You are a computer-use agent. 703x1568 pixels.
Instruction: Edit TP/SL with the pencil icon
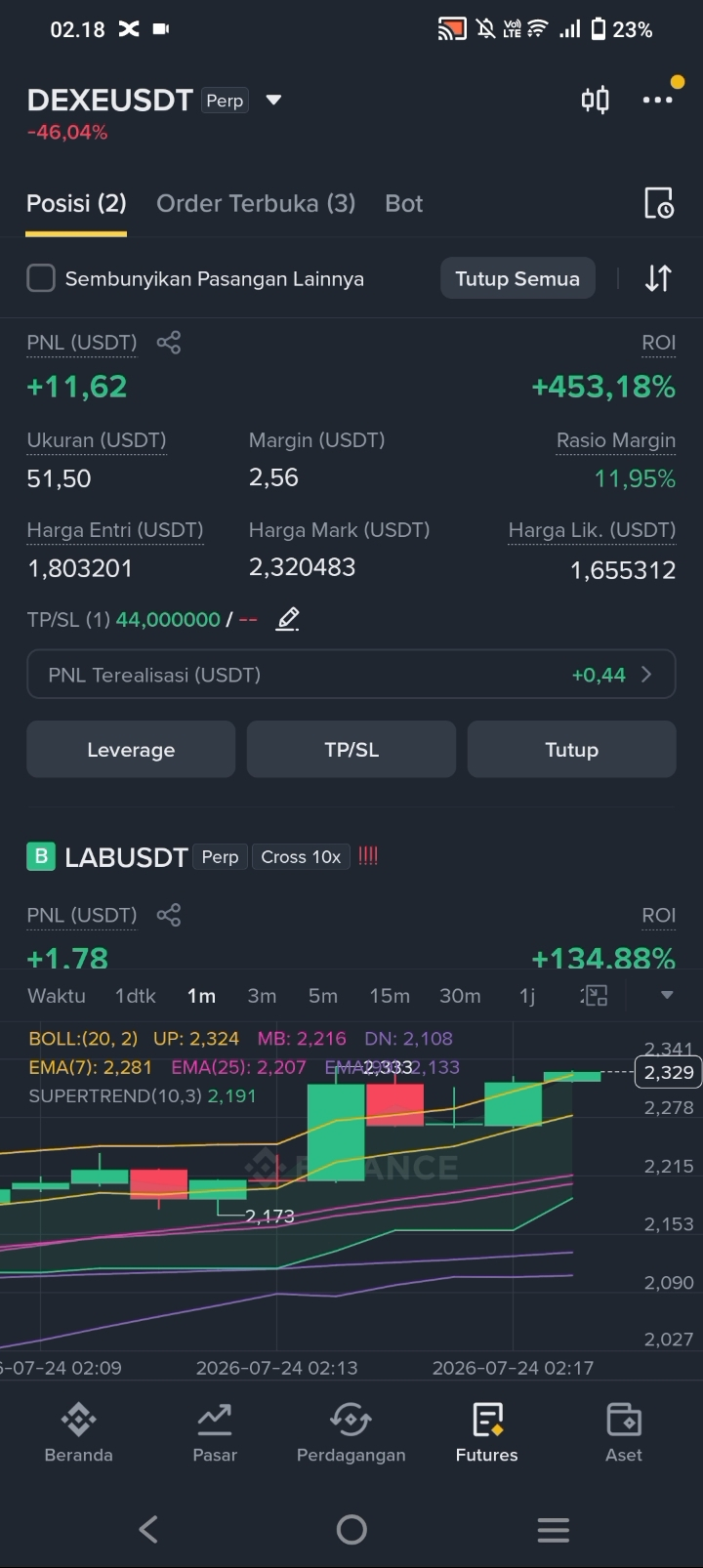[x=287, y=619]
